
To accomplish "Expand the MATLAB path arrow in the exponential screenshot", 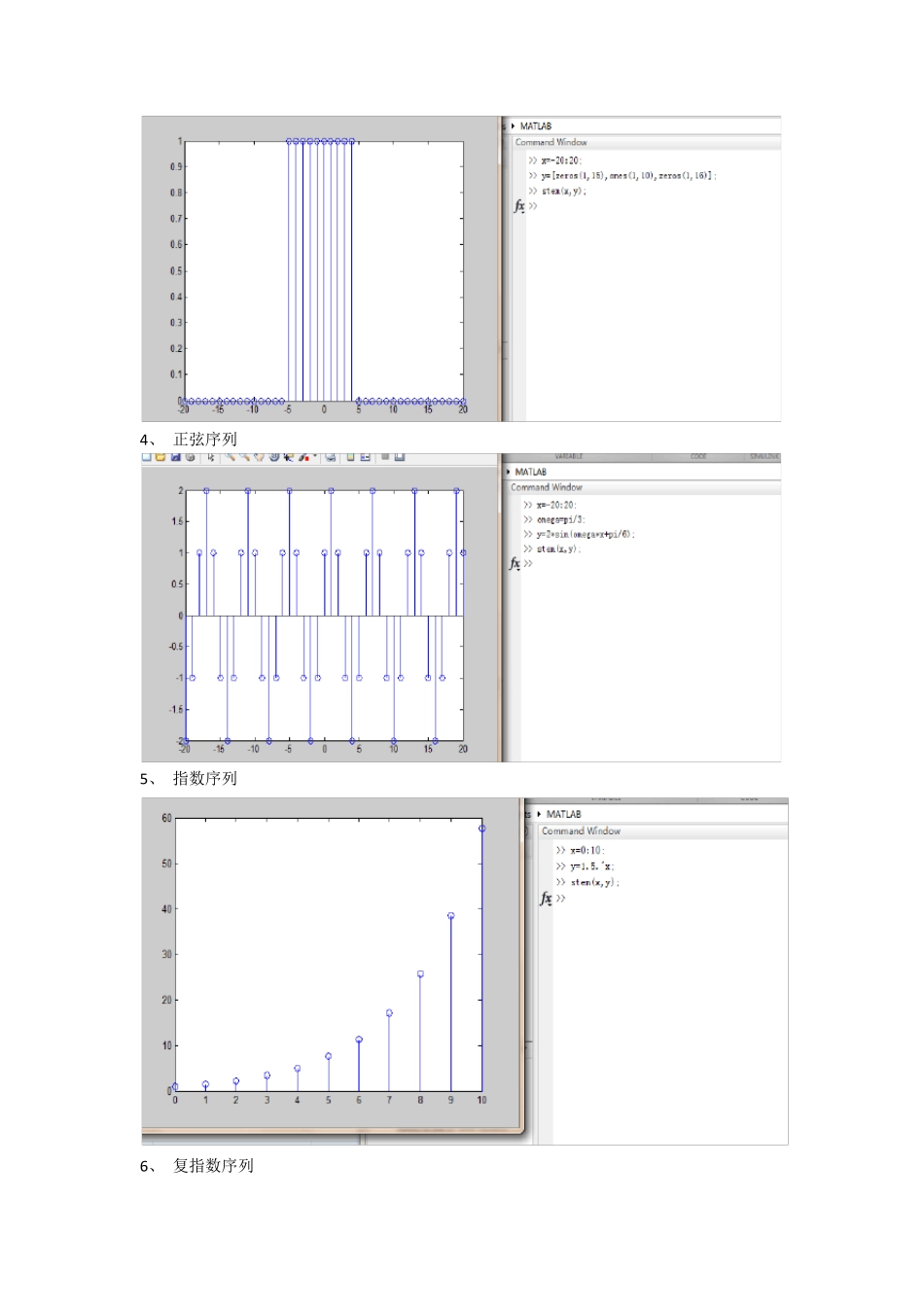I will click(x=539, y=814).
